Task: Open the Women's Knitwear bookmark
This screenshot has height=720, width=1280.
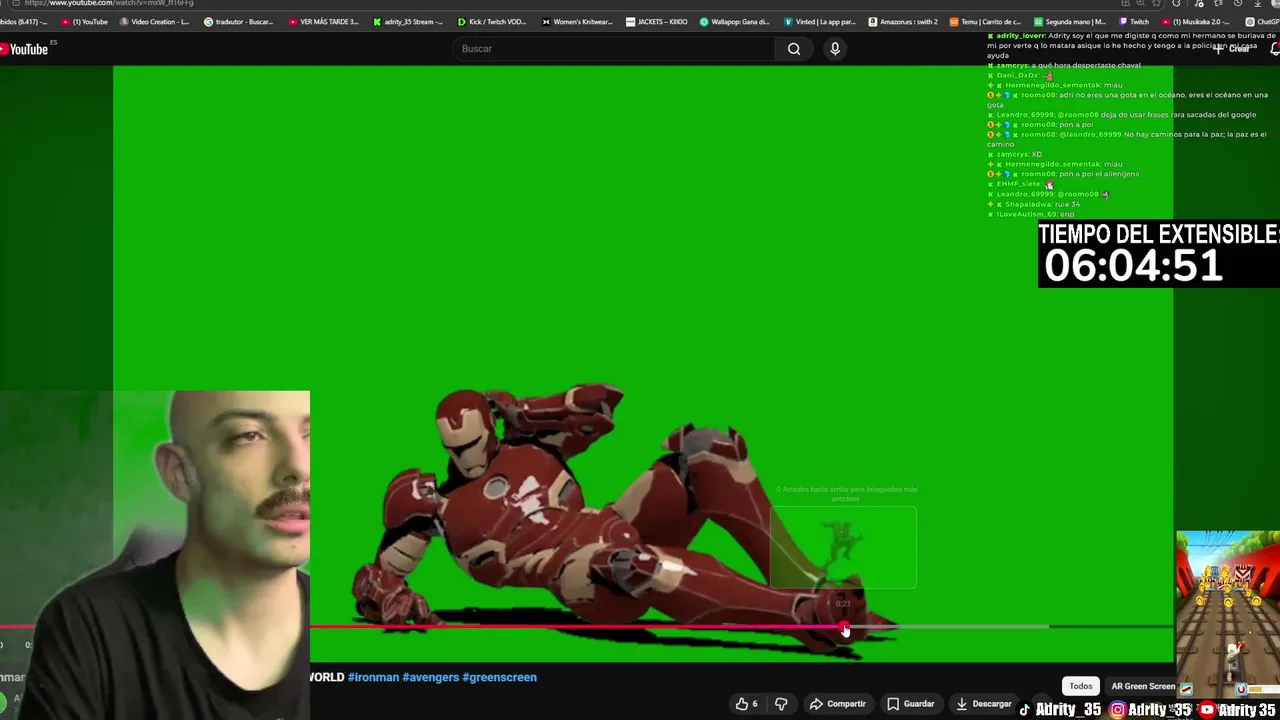Action: 577,21
